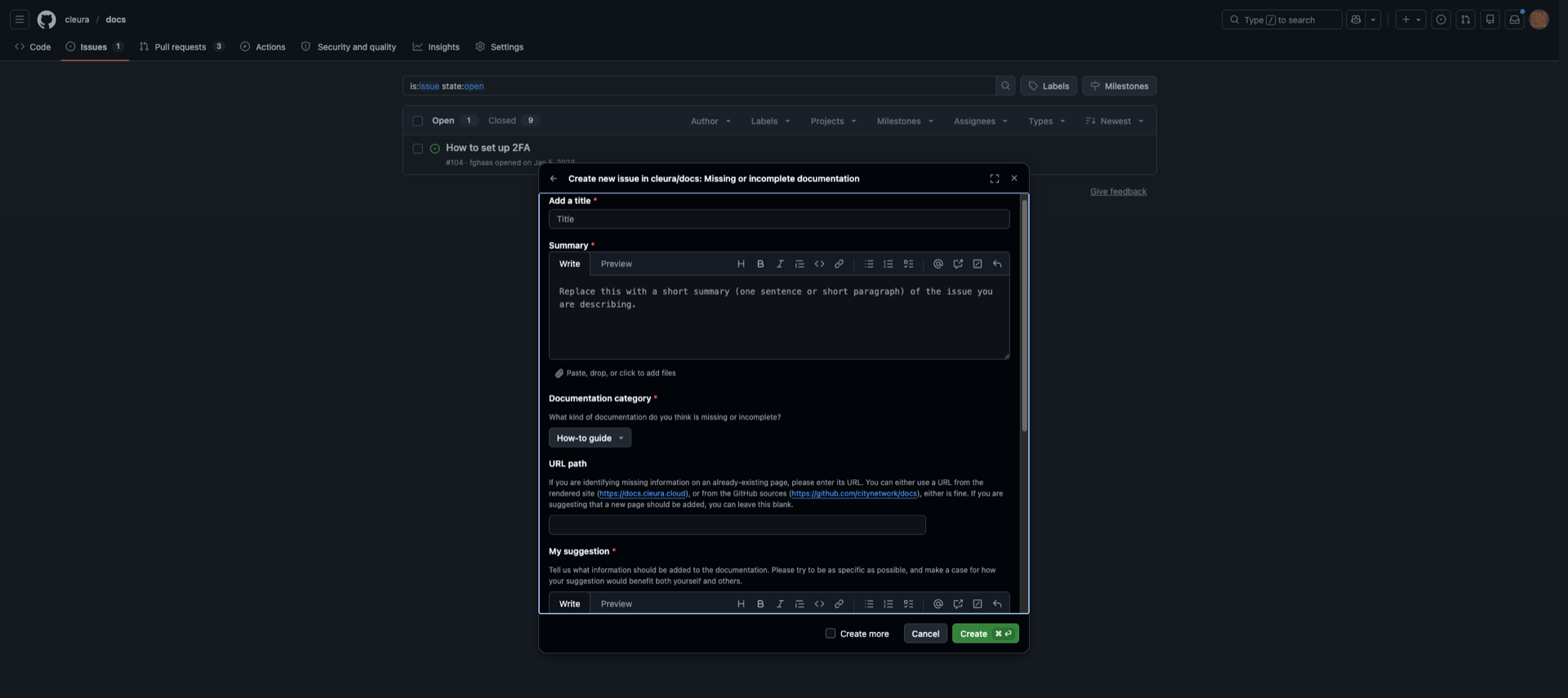
Task: Add link in Summary editor toolbar
Action: pyautogui.click(x=839, y=265)
